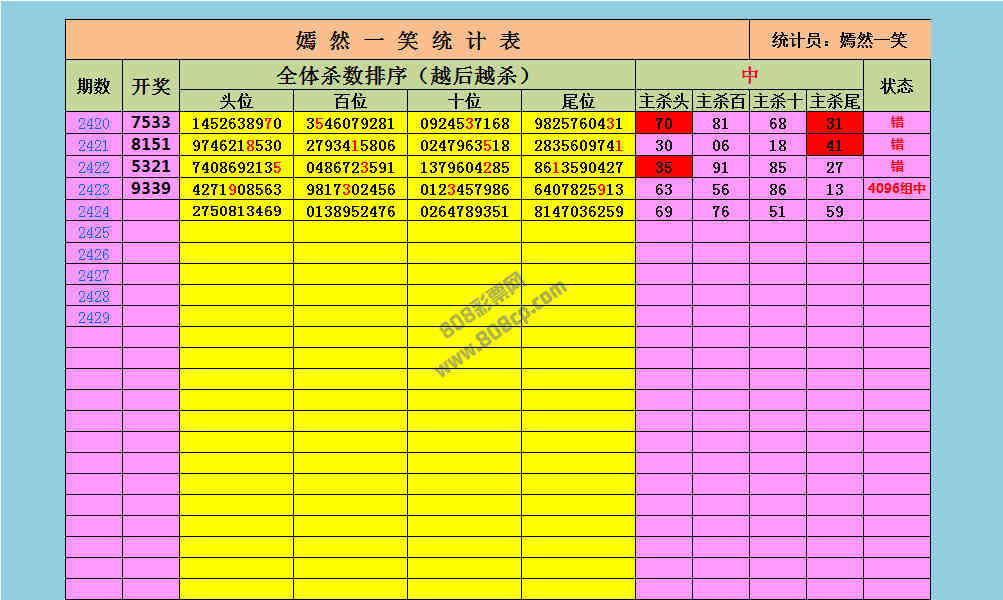Select the red cell containing 70

click(663, 124)
